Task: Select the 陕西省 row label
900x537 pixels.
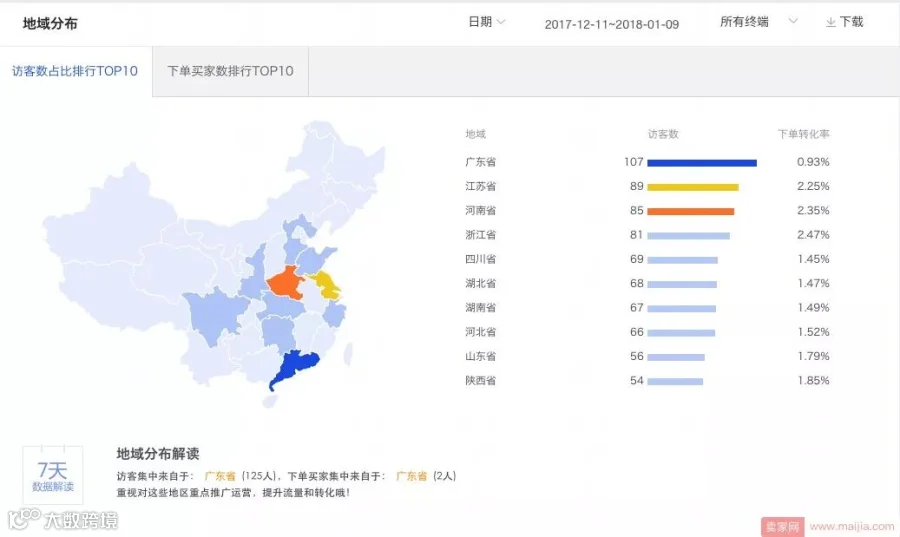Action: (480, 380)
